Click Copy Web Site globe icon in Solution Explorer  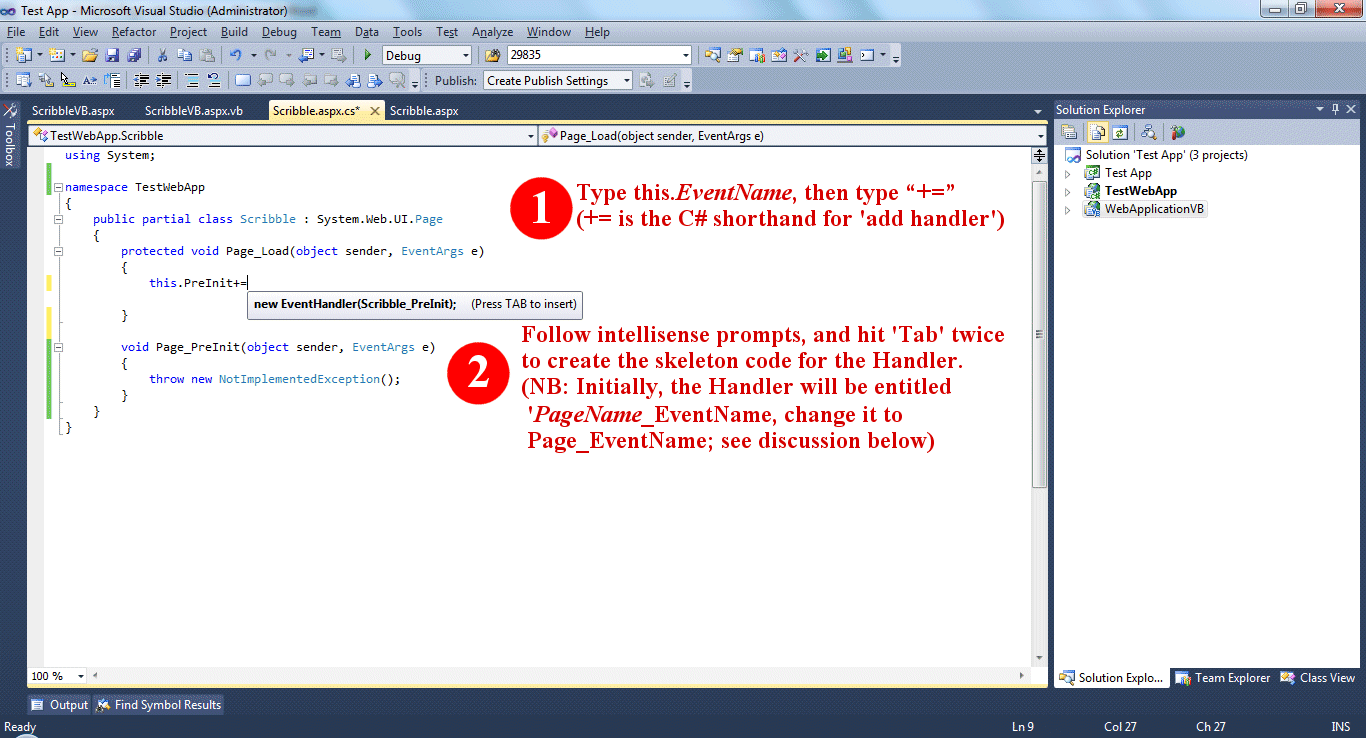click(1177, 131)
